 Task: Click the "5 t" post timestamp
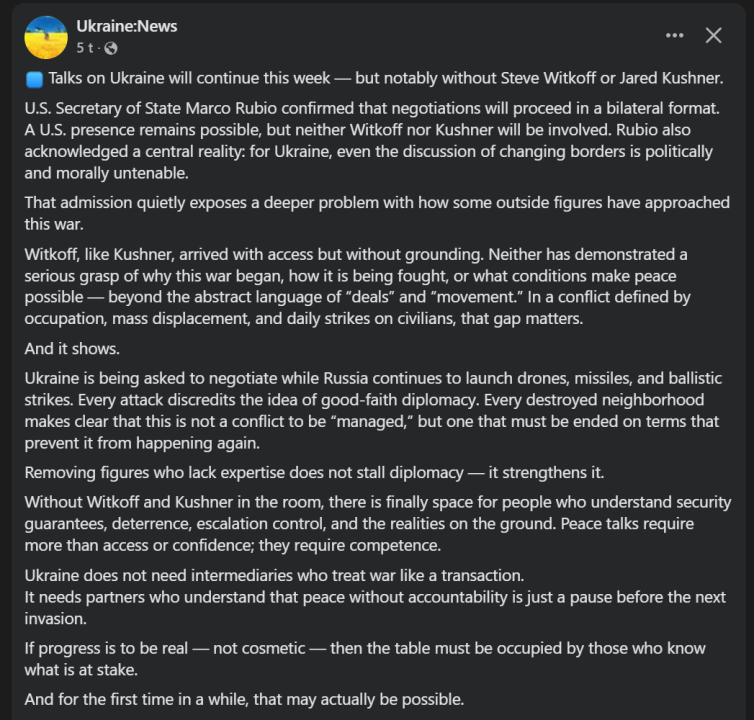coord(85,48)
